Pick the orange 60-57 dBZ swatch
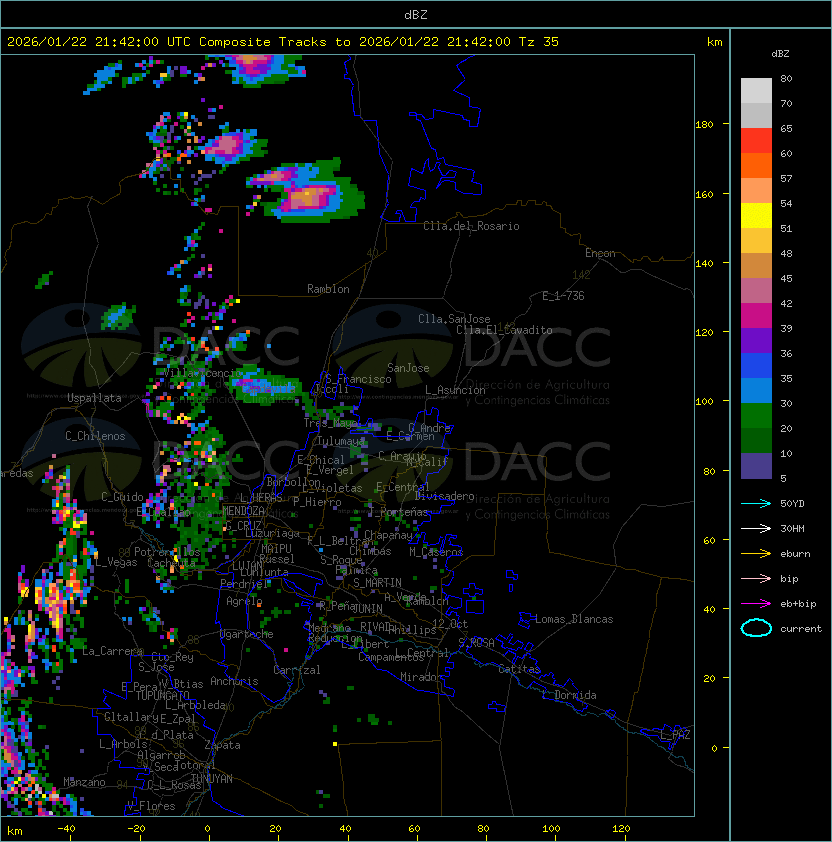Viewport: 832px width, 842px height. click(x=756, y=166)
